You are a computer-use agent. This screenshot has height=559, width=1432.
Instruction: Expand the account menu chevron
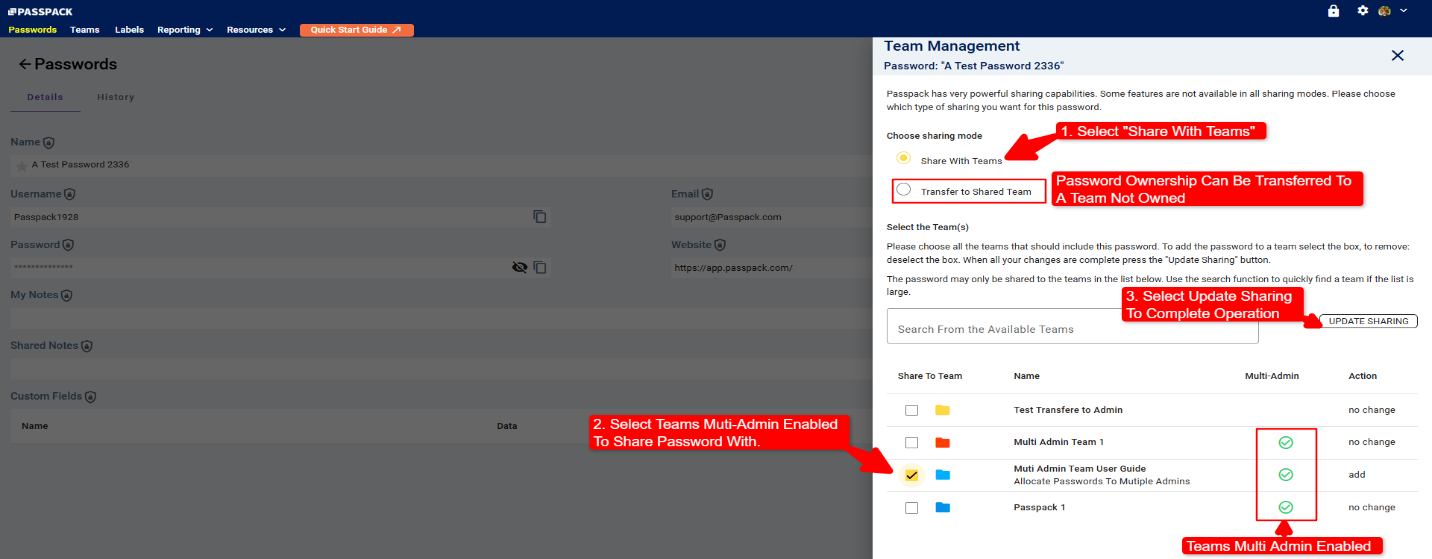tap(1404, 11)
